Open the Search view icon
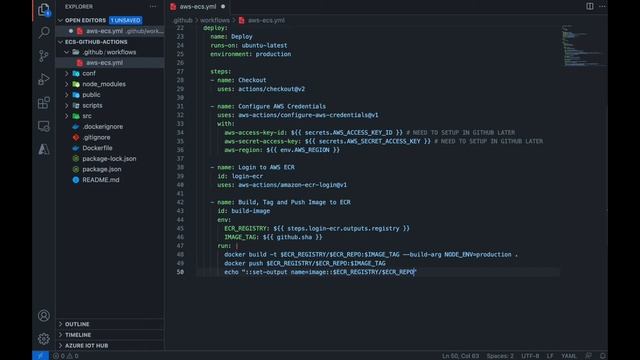The width and height of the screenshot is (640, 360). (44, 32)
